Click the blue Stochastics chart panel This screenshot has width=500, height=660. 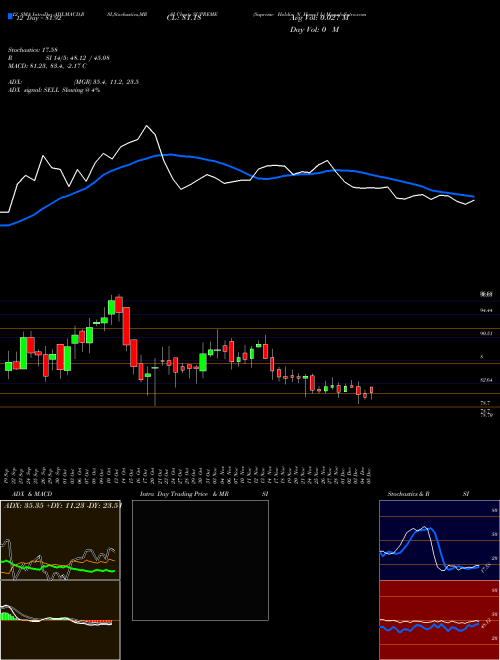[439, 540]
